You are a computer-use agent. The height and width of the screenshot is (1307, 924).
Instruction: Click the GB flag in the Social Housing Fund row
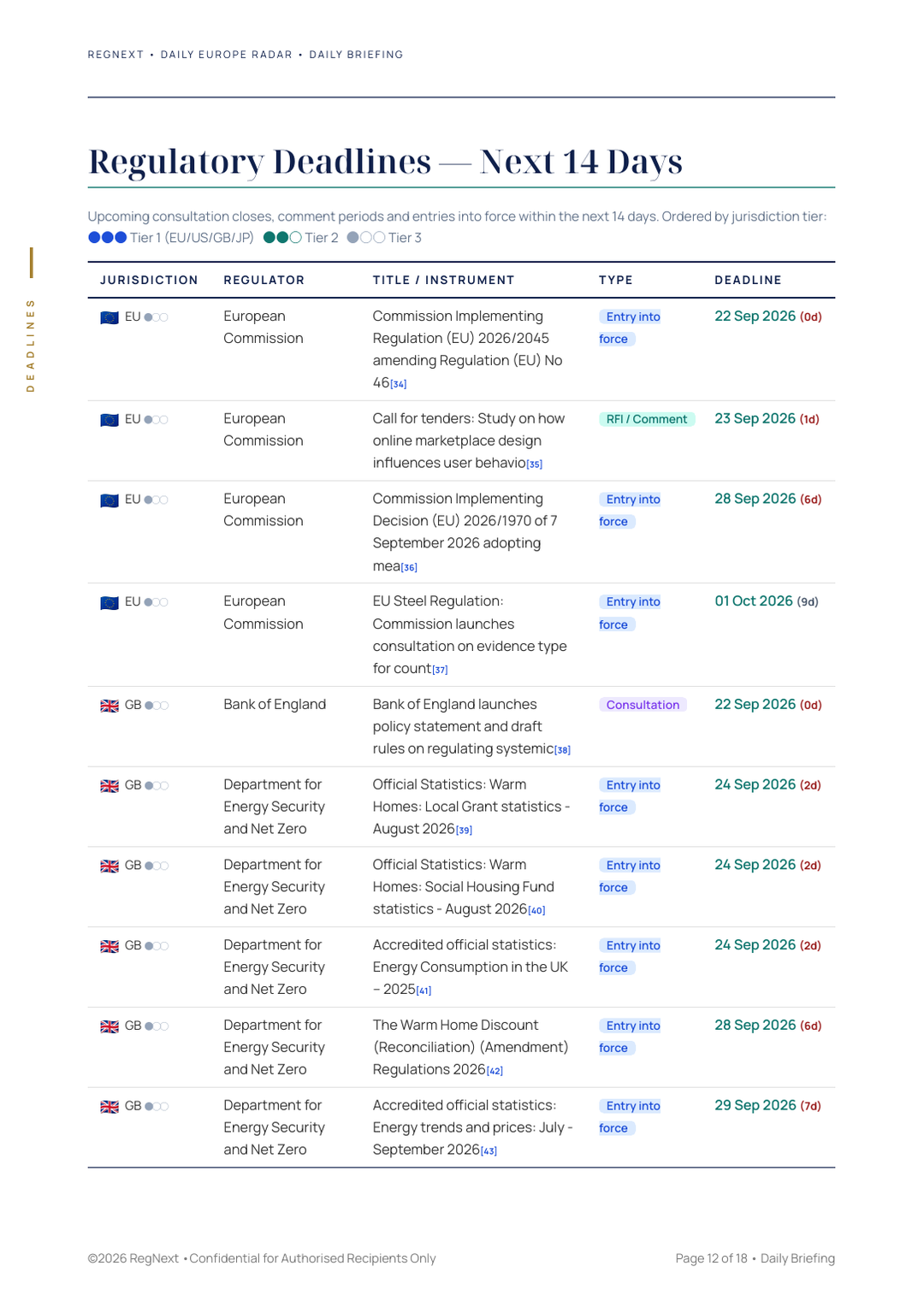pos(110,866)
